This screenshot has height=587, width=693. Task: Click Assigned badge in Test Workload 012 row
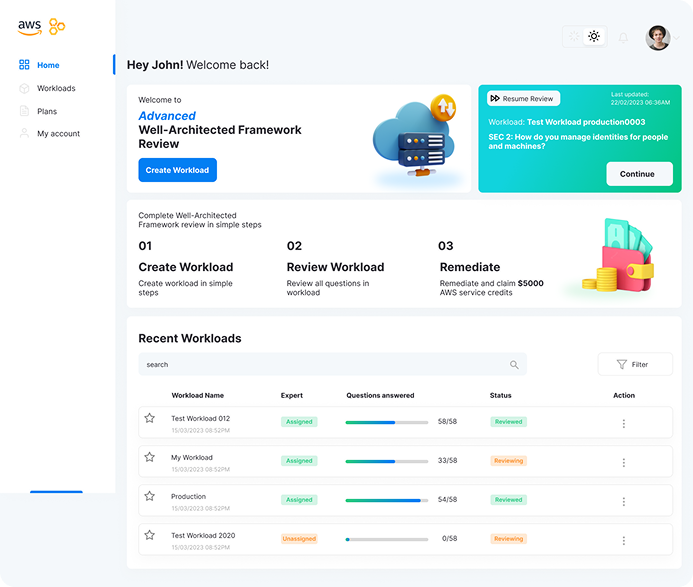[299, 422]
